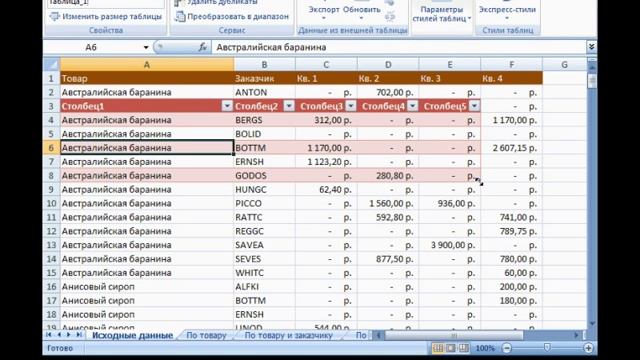
Task: Click Преобразовать в диапазон button
Action: tap(232, 17)
